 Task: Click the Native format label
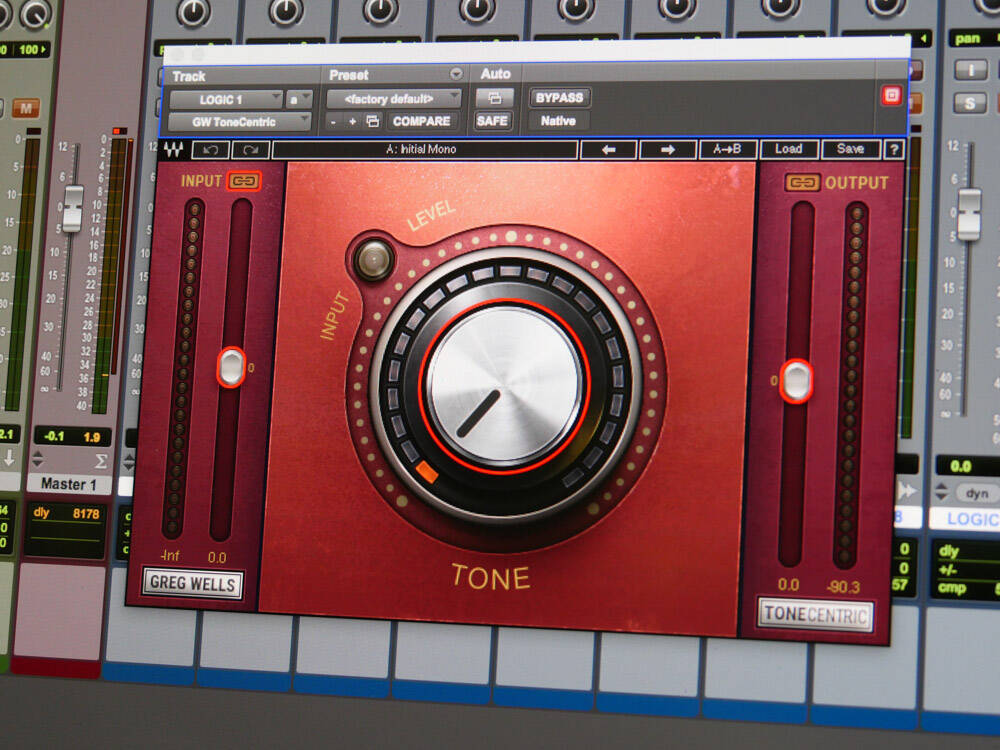pos(558,121)
